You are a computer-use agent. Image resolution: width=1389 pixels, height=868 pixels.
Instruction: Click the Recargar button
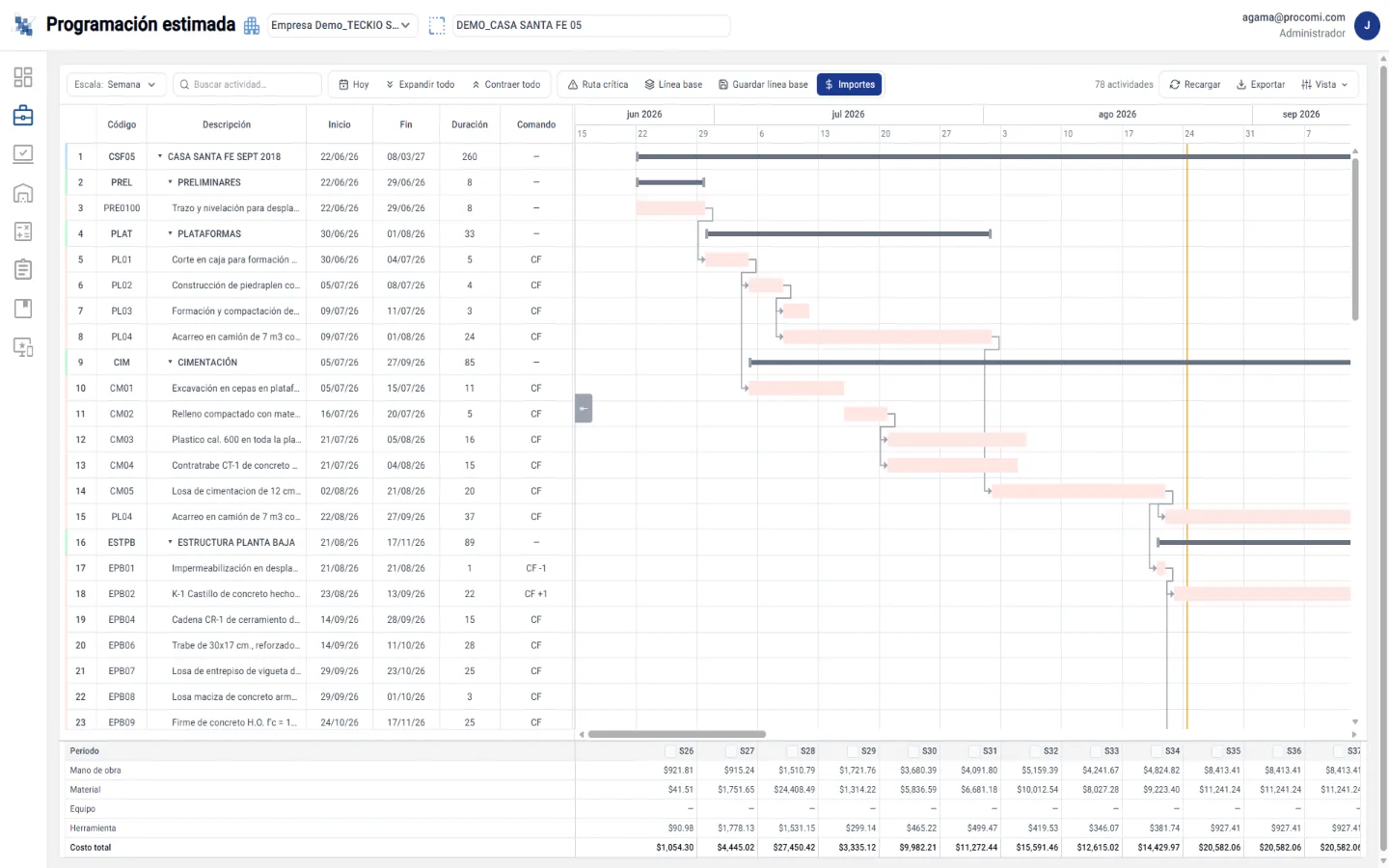[x=1195, y=85]
